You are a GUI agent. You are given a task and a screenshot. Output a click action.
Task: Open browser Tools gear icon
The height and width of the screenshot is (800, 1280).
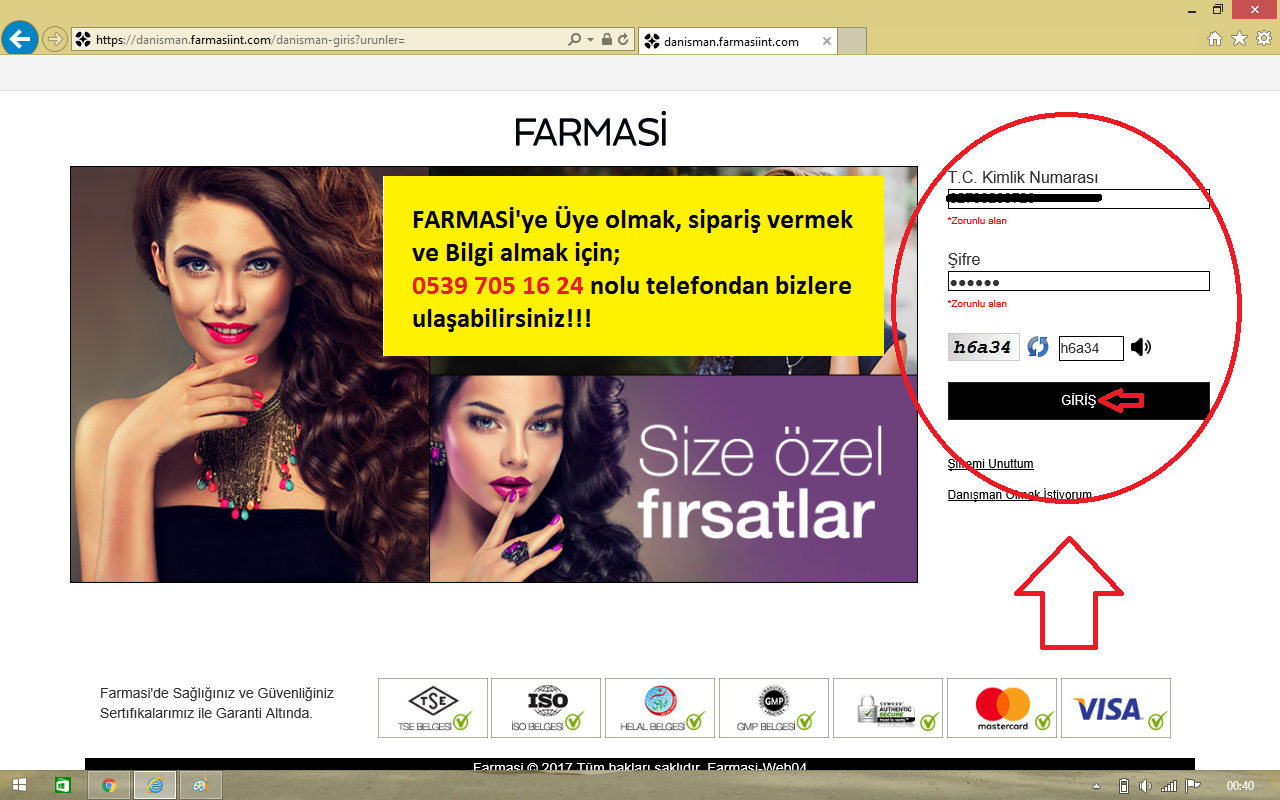1263,39
